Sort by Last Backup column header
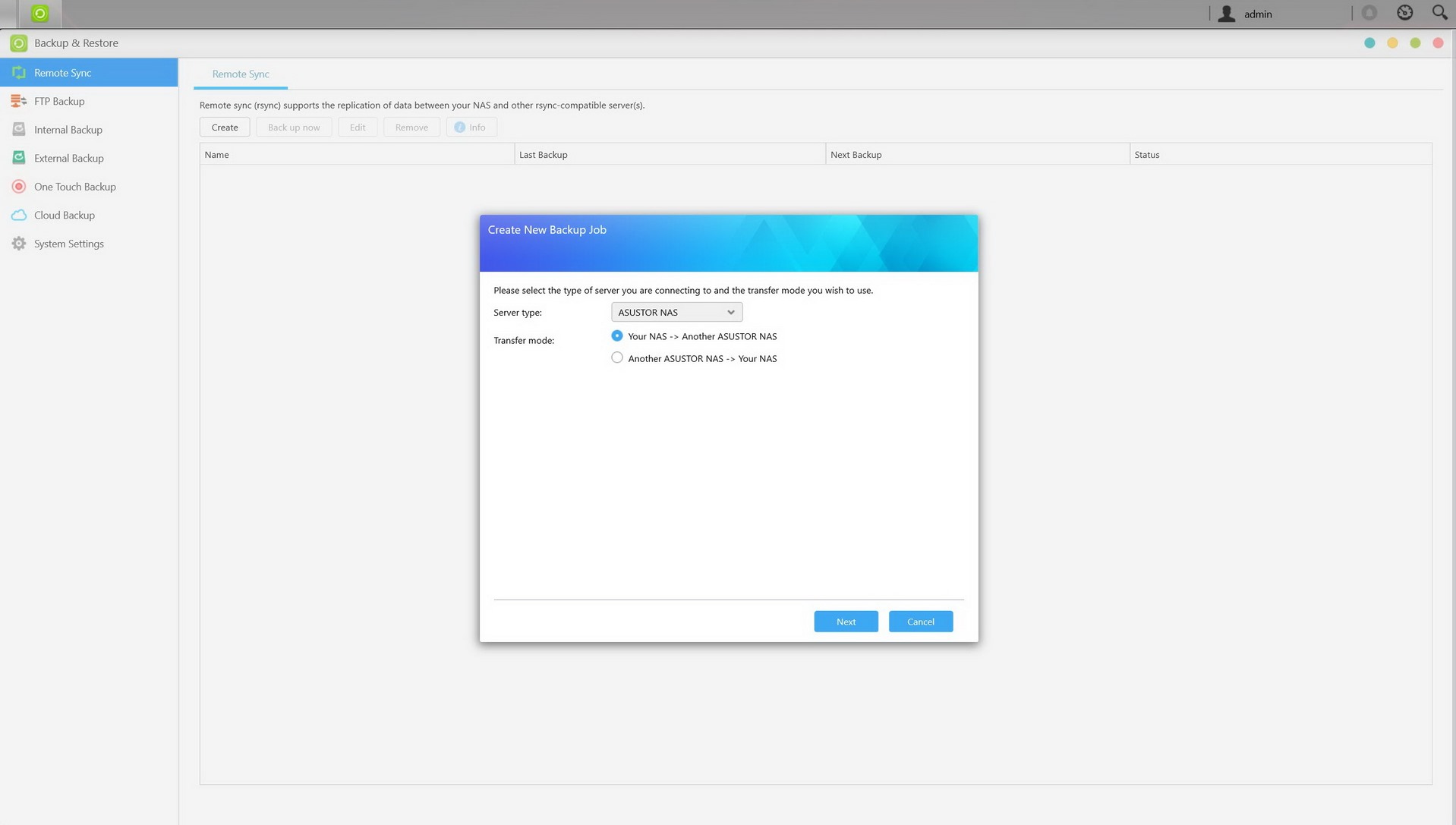Viewport: 1456px width, 825px height. coord(670,154)
